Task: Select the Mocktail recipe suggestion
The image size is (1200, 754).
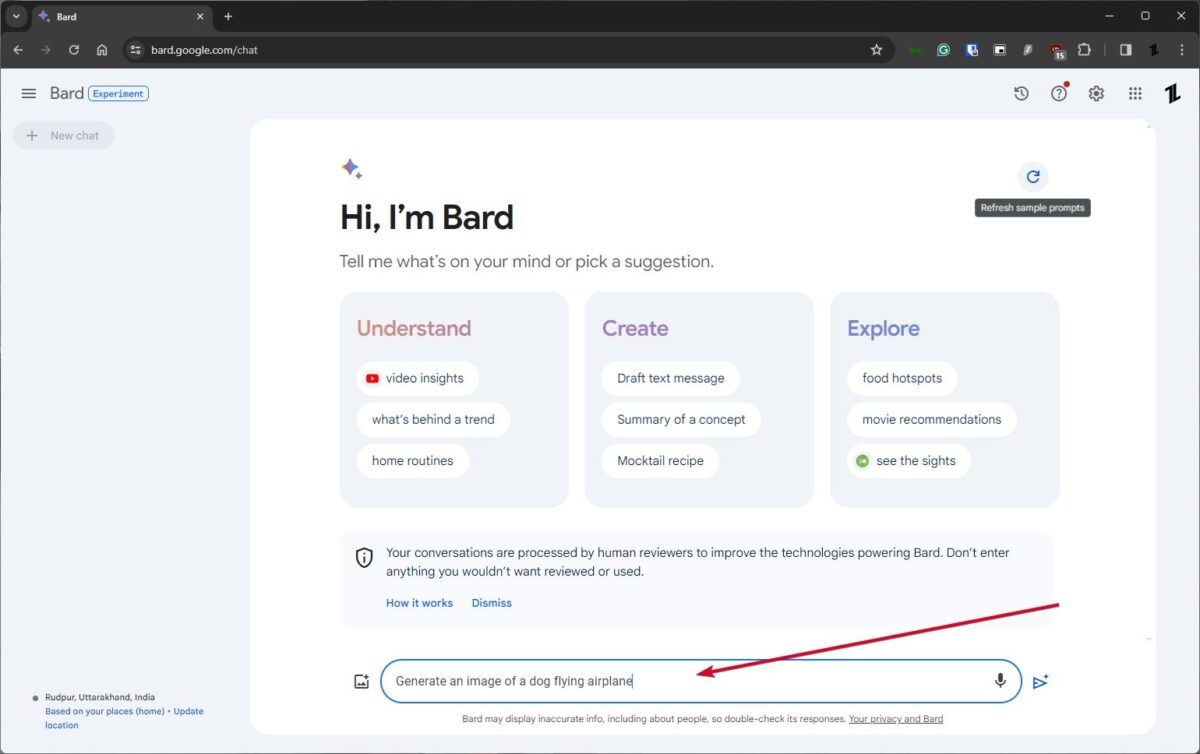Action: (660, 460)
